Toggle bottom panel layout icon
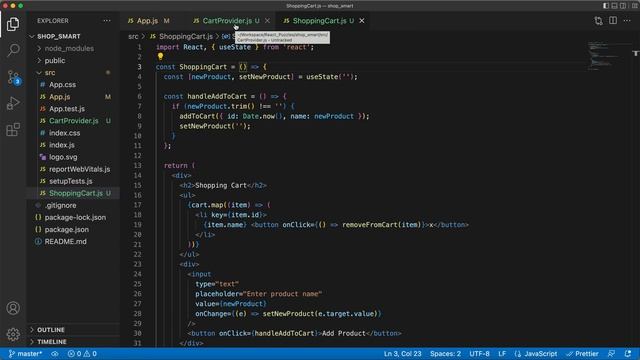This screenshot has width=640, height=360. tap(614, 6)
